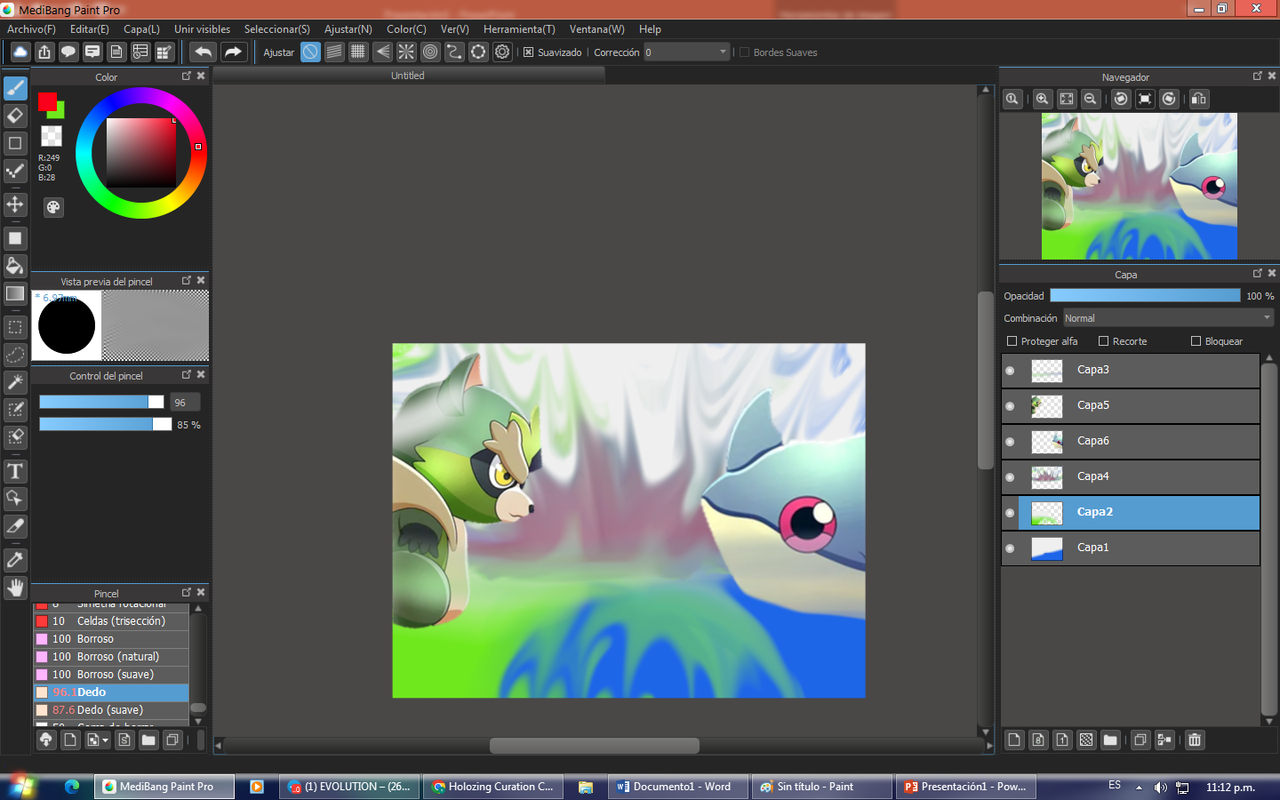Open the color palette button
This screenshot has height=800, width=1280.
point(53,207)
